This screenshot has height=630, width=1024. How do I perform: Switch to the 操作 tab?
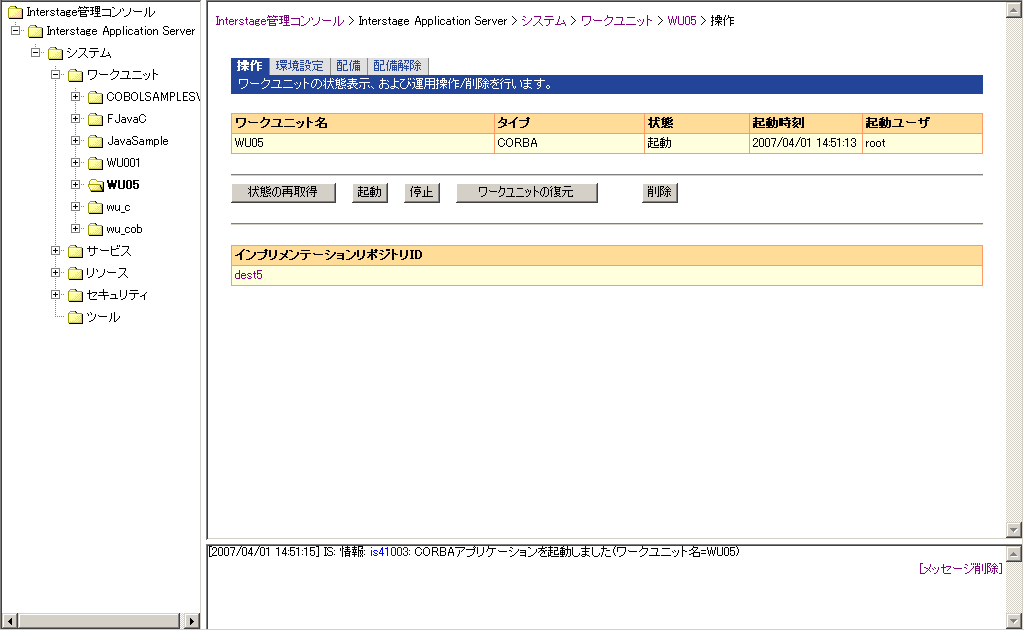click(249, 66)
